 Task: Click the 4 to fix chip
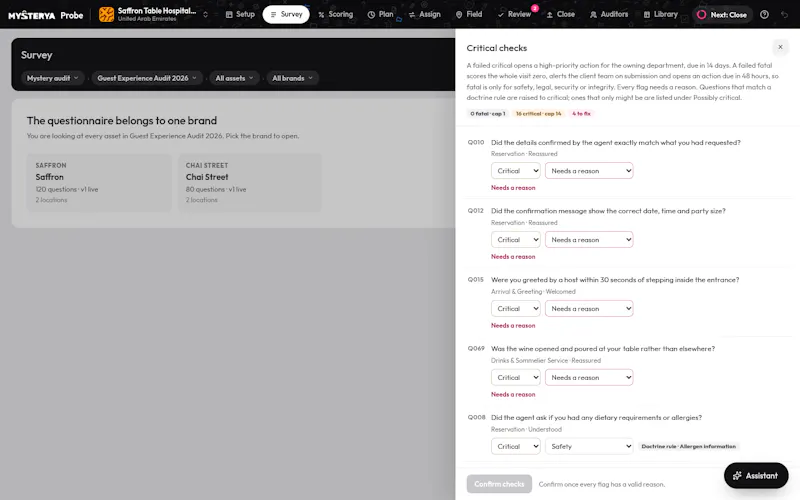point(581,113)
